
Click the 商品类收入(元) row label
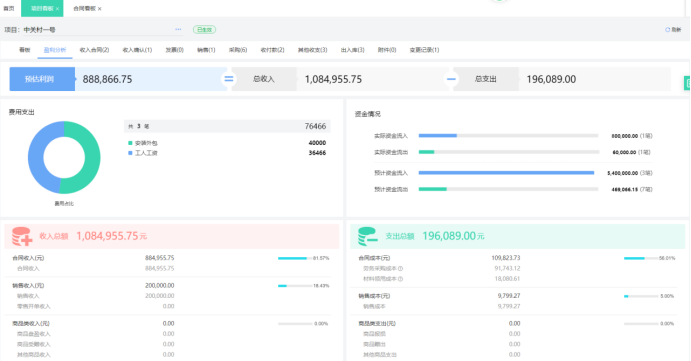[31, 324]
